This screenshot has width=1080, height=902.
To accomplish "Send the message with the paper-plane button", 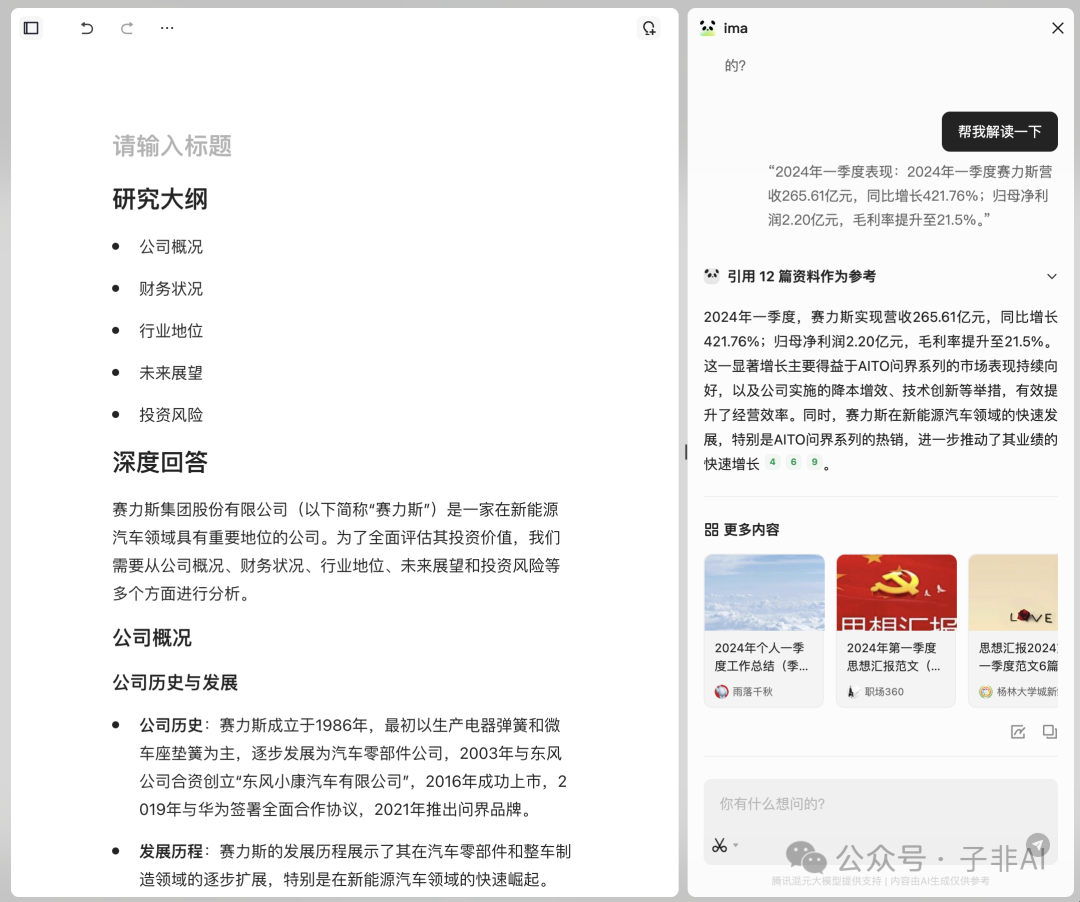I will tap(1038, 844).
